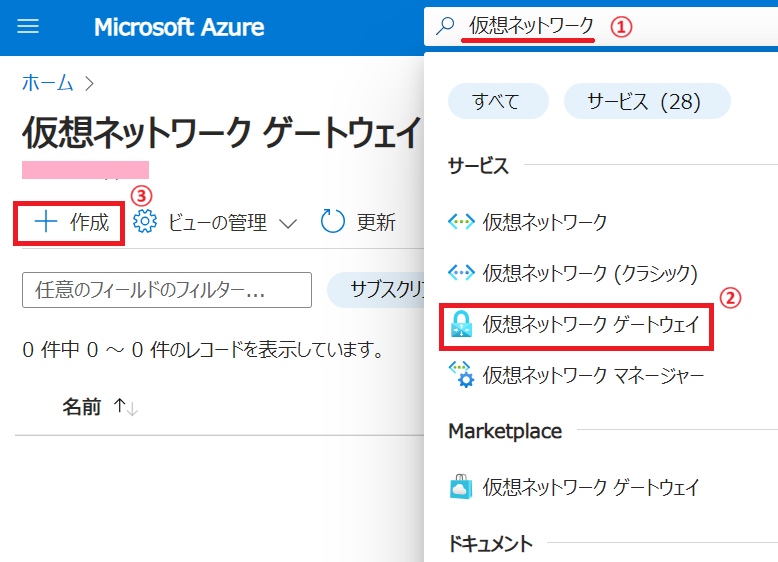
Task: Sort by 名前 column arrows
Action: click(126, 407)
